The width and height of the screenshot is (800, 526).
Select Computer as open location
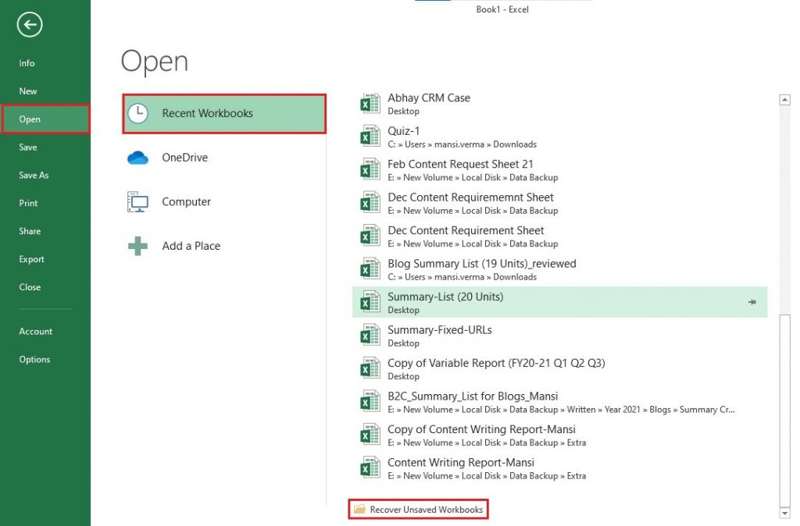tap(224, 202)
